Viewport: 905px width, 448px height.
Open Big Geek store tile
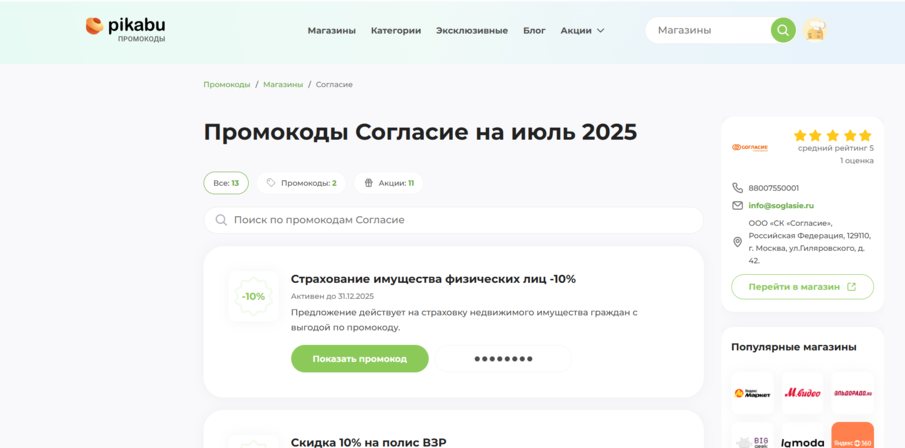(752, 436)
